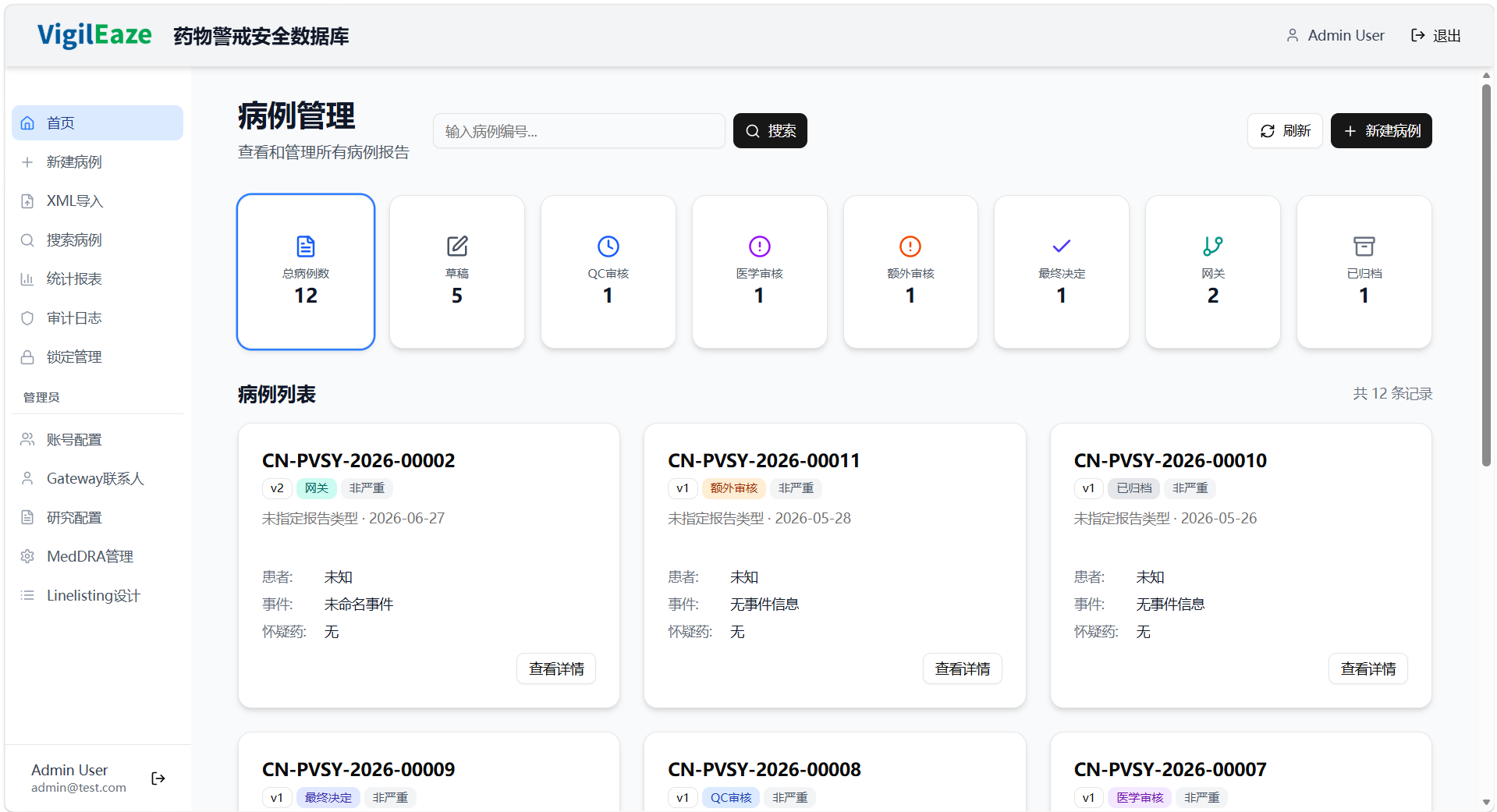View details of case CN-PVSY-2026-00010
This screenshot has width=1497, height=812.
(x=1368, y=669)
